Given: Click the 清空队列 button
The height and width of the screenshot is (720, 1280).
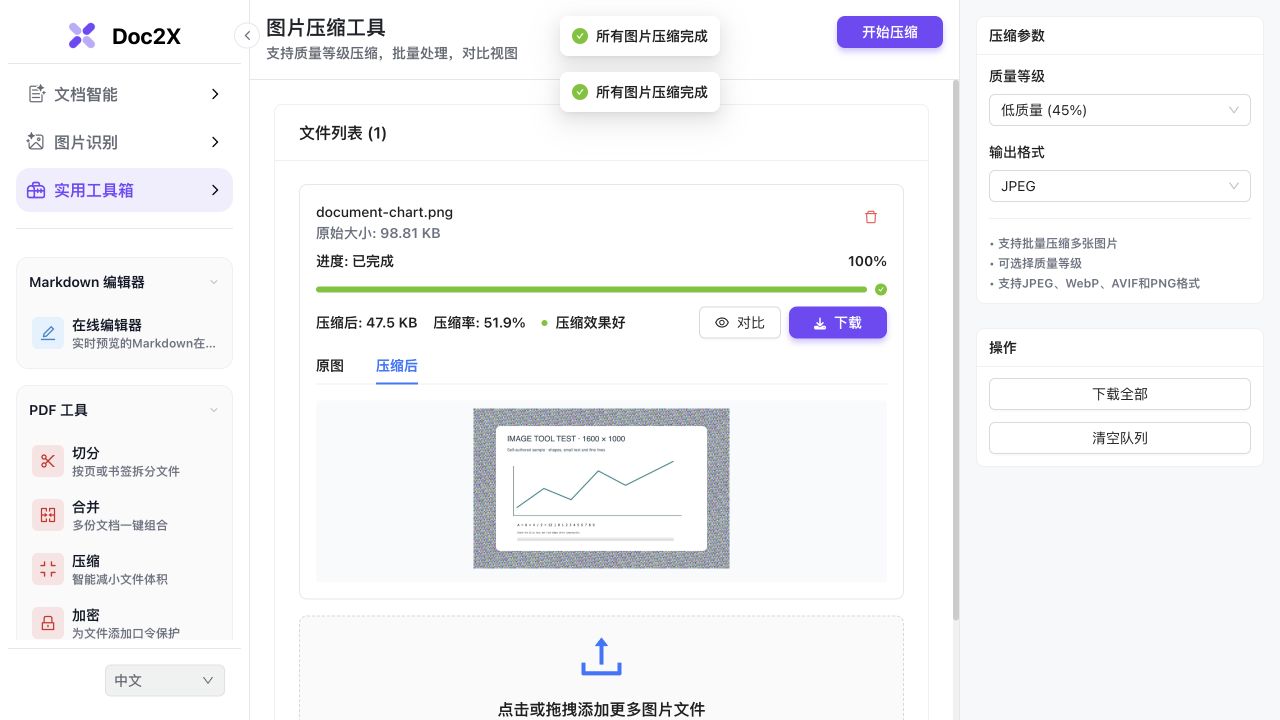Looking at the screenshot, I should [x=1120, y=438].
